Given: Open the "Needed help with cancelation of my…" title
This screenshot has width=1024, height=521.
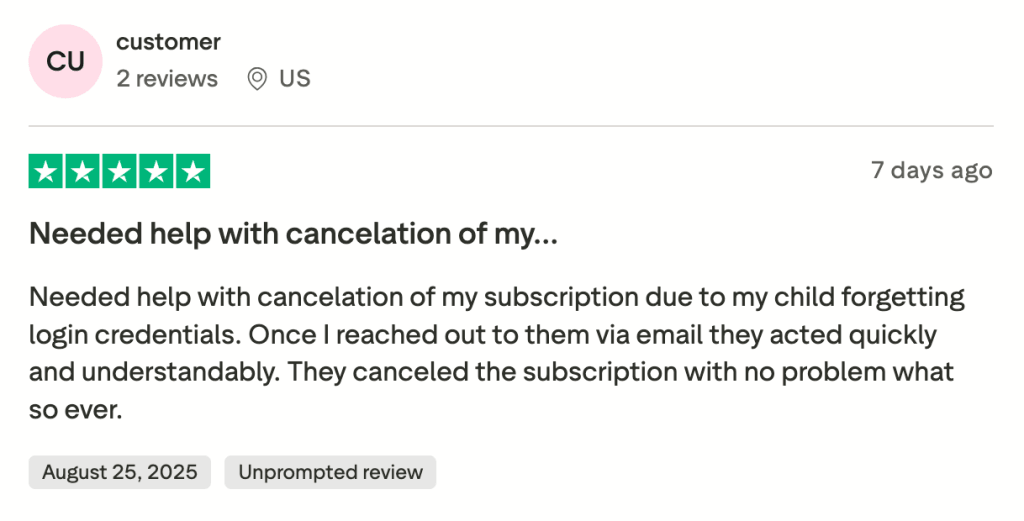Looking at the screenshot, I should coord(293,234).
